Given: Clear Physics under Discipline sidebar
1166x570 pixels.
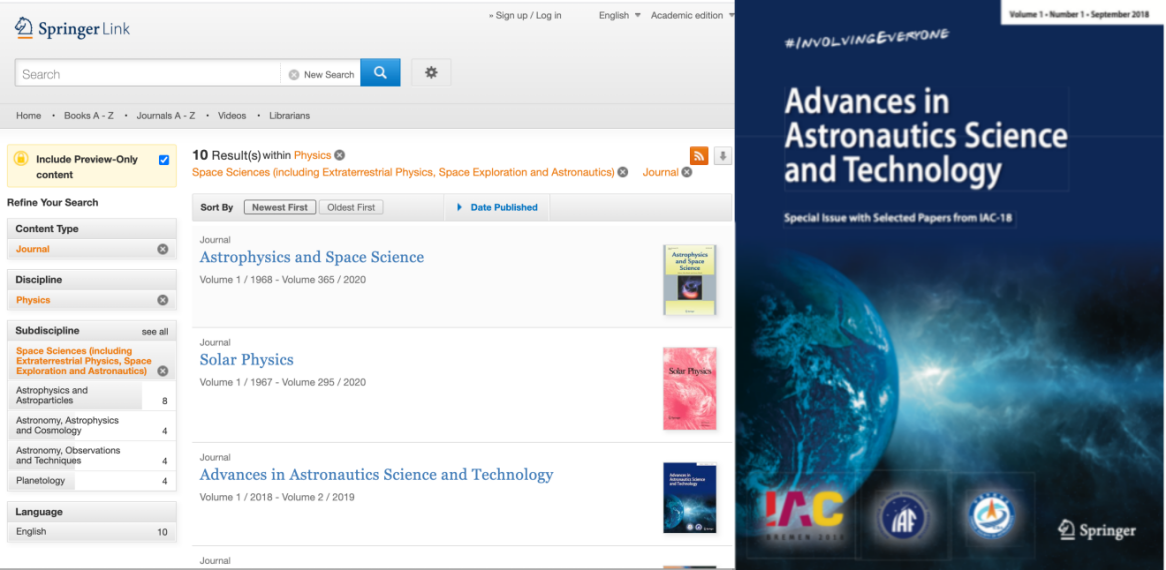Looking at the screenshot, I should [x=163, y=300].
